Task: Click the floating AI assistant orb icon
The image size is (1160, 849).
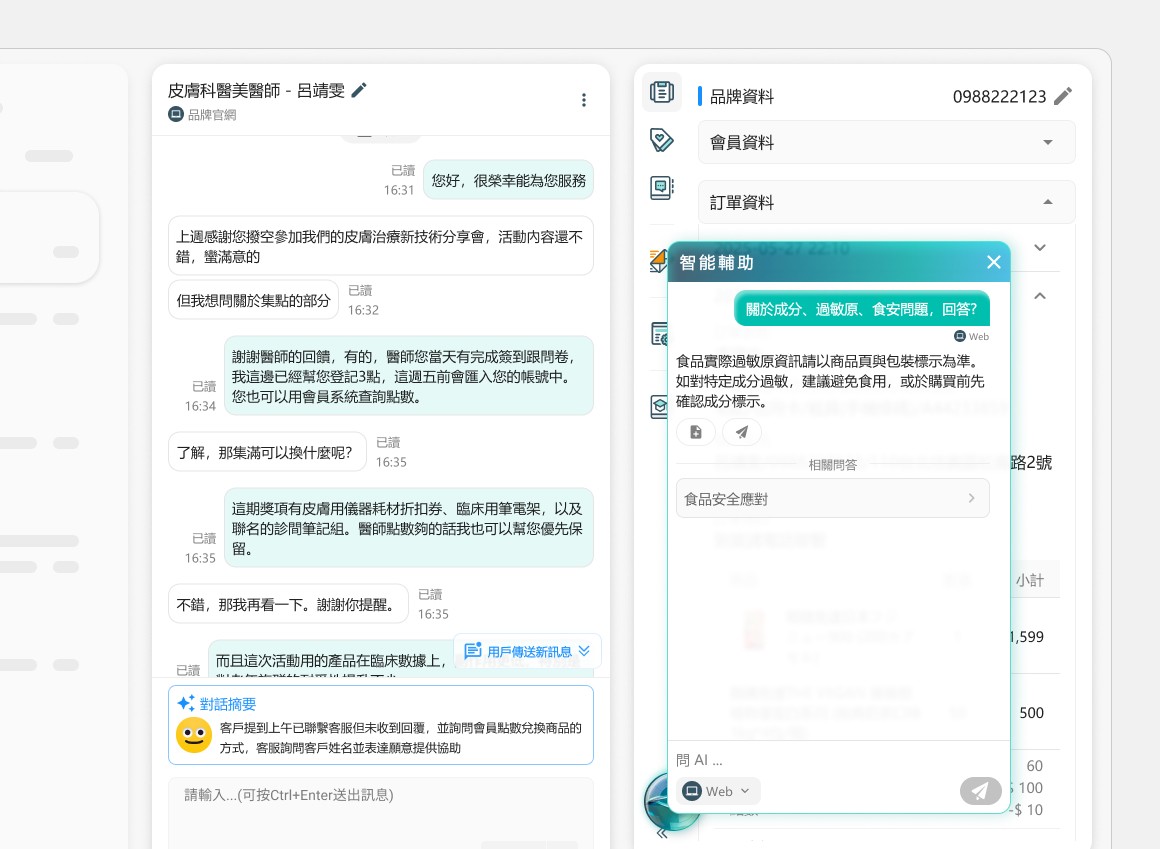Action: click(658, 804)
